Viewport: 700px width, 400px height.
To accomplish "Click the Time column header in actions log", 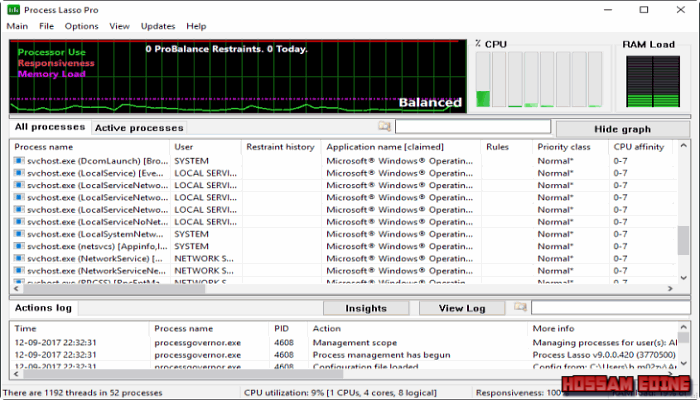I will [x=79, y=329].
